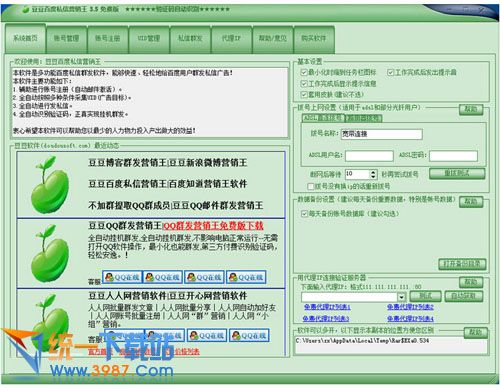
Task: Decrease the seconds wait value with down arrow
Action: point(374,177)
